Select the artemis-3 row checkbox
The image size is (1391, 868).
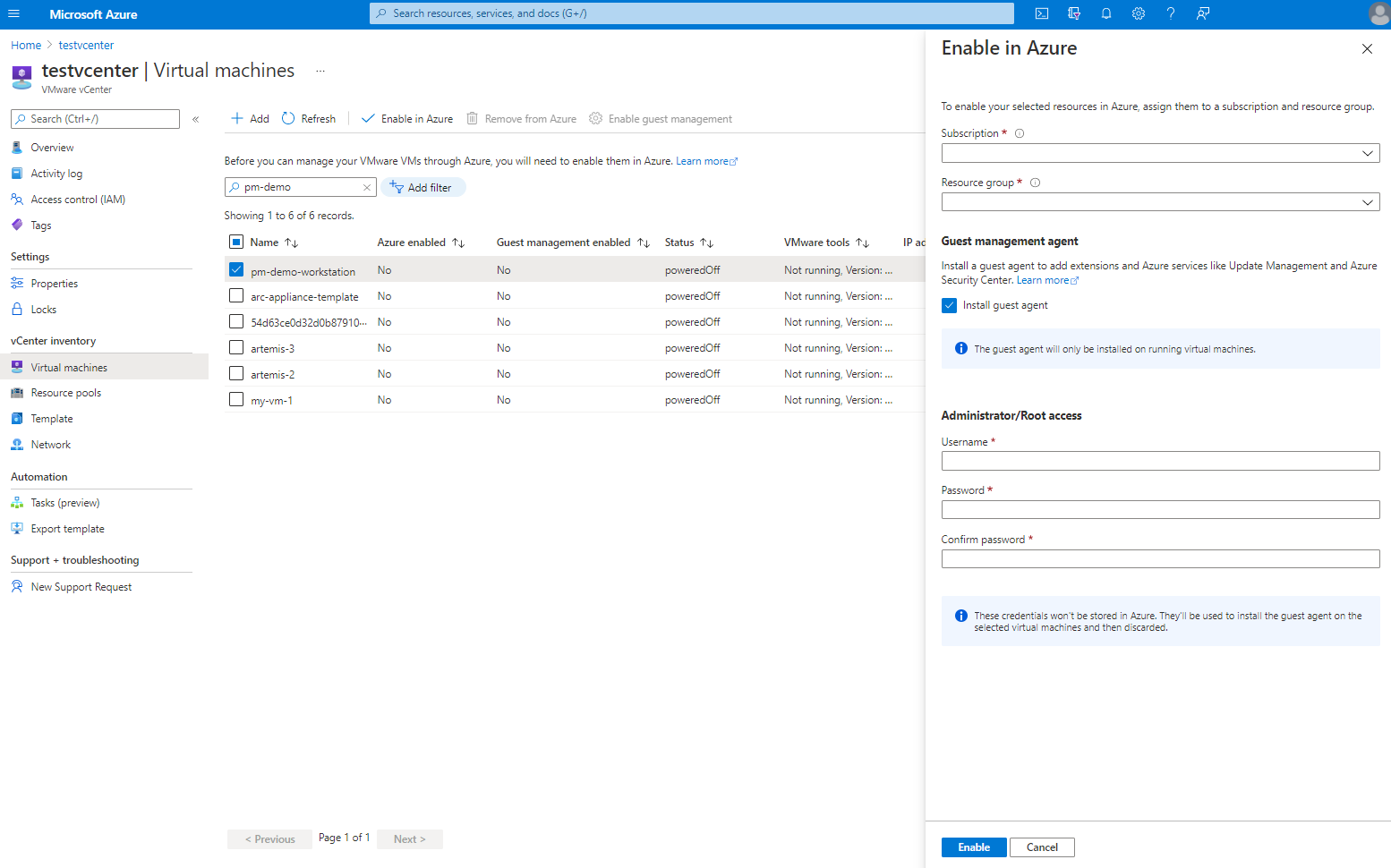236,347
